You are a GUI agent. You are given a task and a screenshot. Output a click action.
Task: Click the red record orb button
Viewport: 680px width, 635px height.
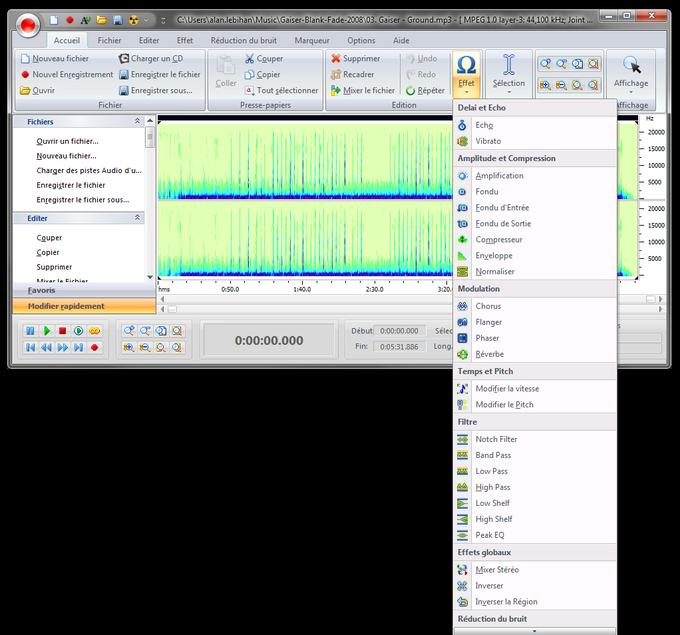pos(28,26)
